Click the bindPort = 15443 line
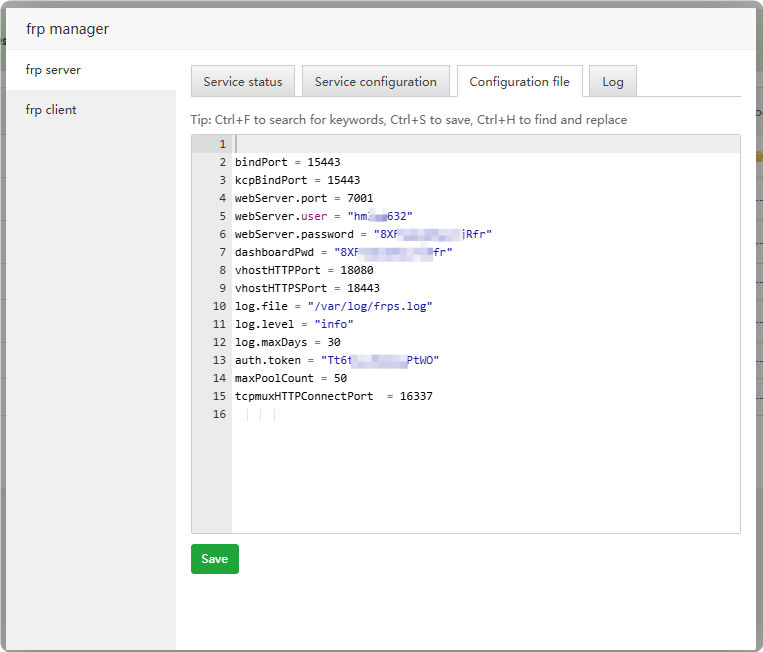Viewport: 763px width, 652px height. point(287,162)
